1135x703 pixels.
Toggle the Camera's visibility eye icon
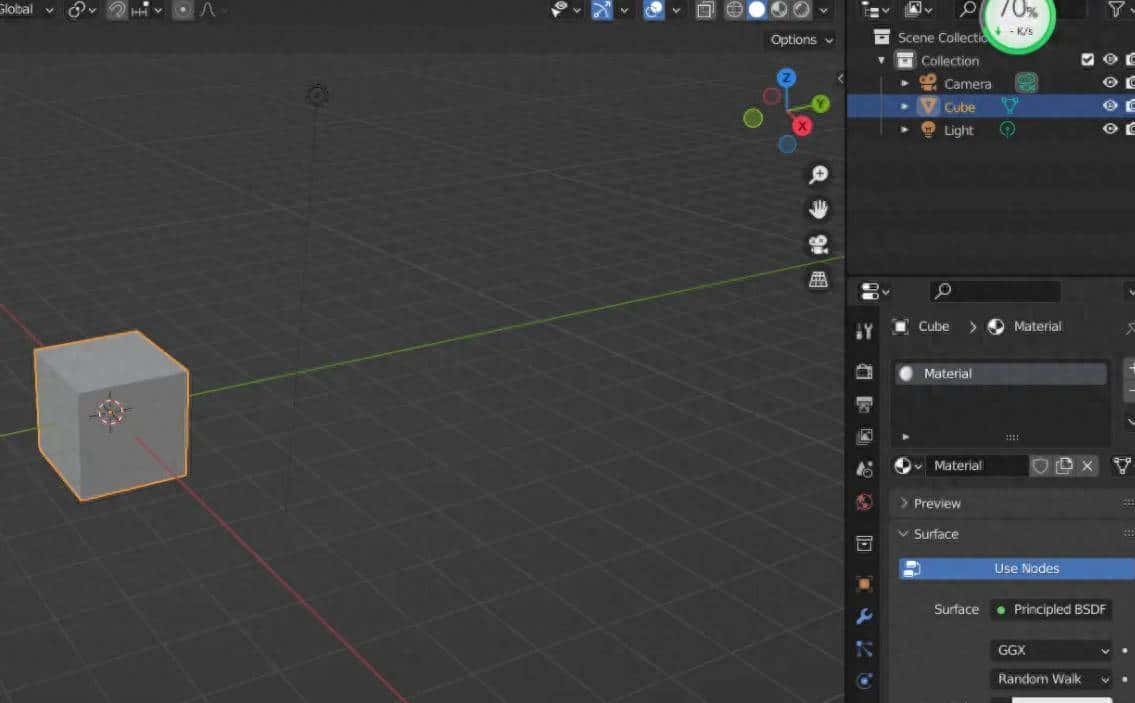1109,83
